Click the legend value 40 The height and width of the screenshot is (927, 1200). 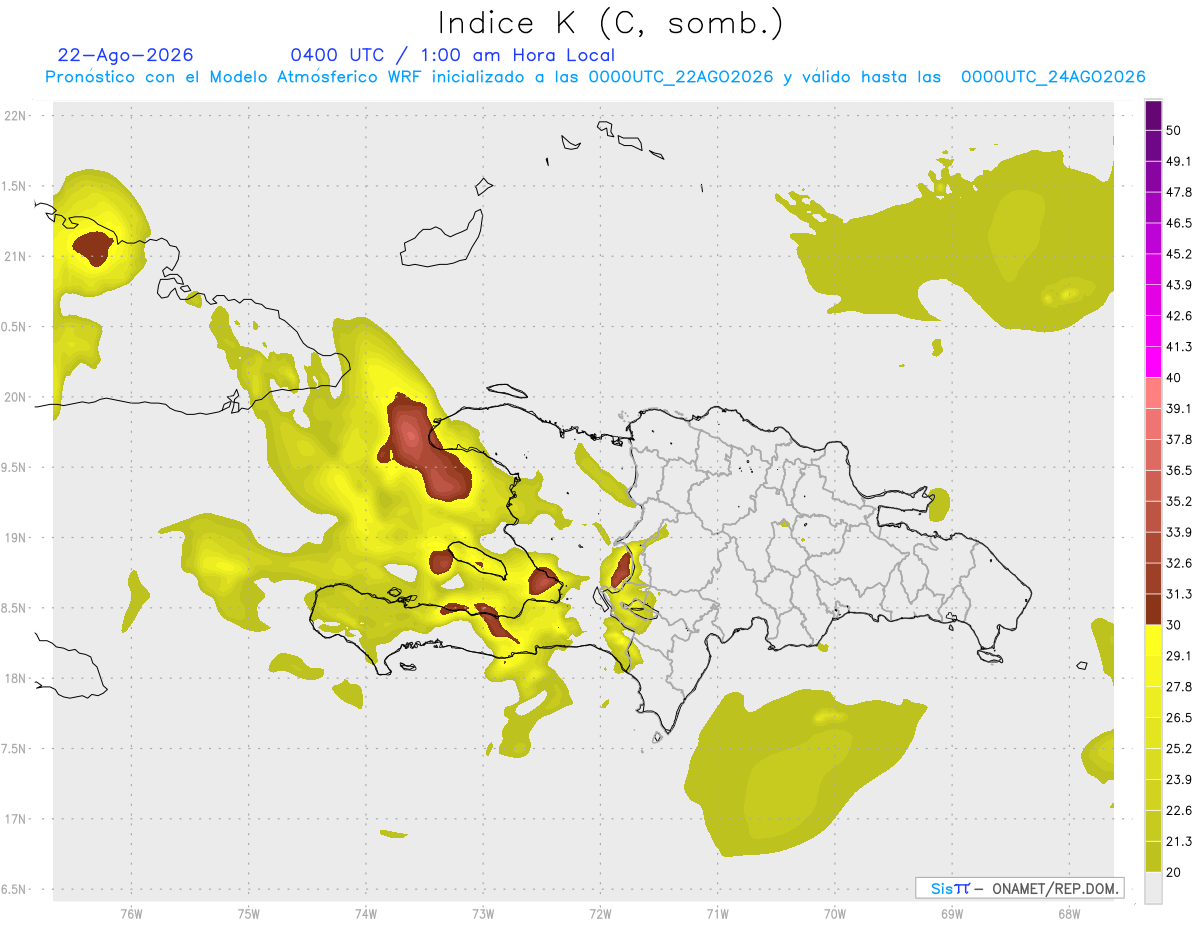(1173, 377)
